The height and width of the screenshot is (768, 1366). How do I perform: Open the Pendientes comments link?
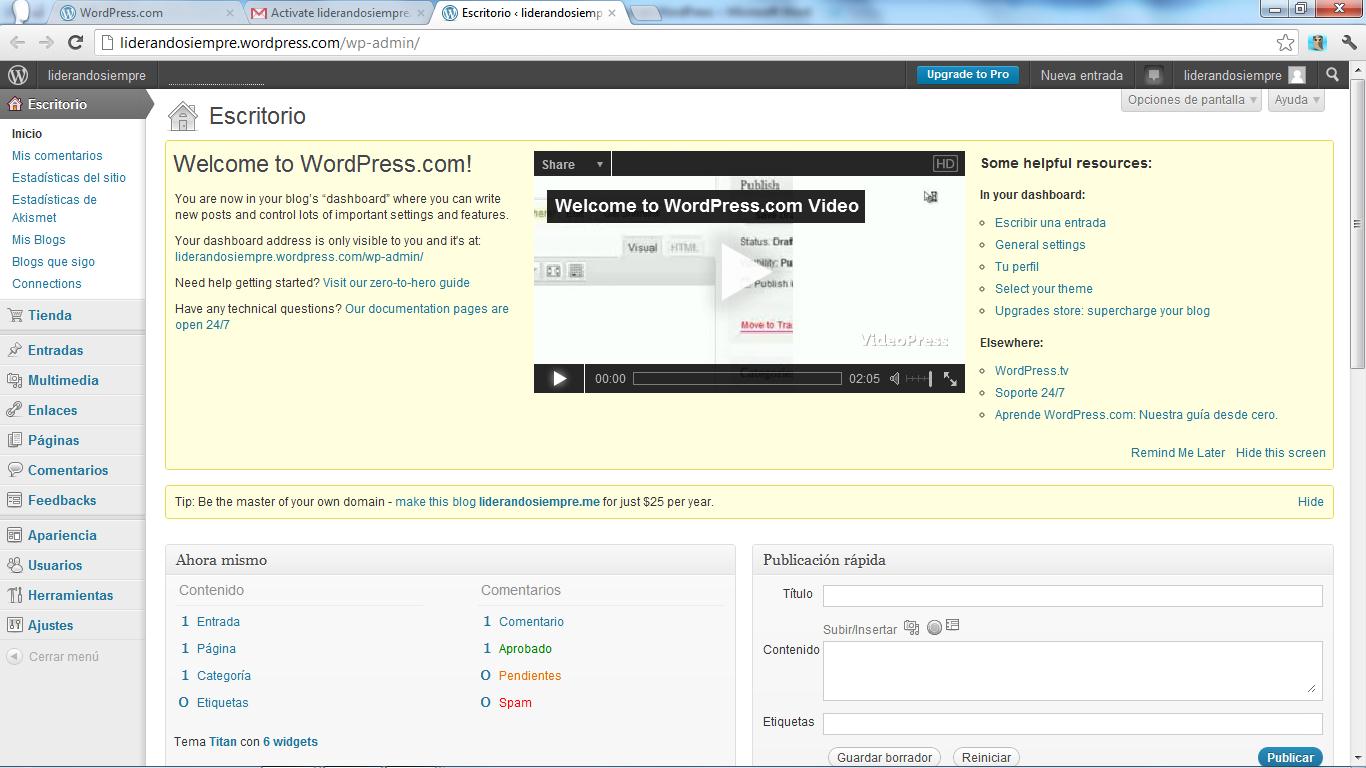[530, 676]
